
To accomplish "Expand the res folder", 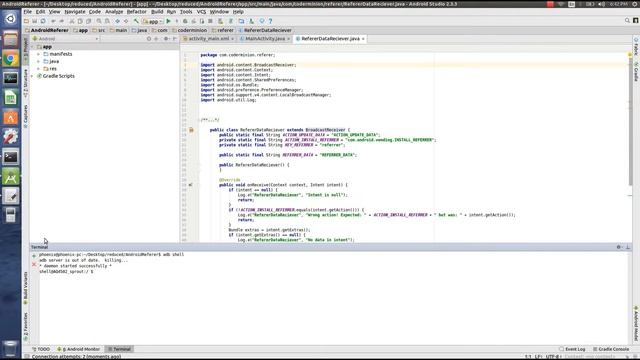I will (x=39, y=69).
